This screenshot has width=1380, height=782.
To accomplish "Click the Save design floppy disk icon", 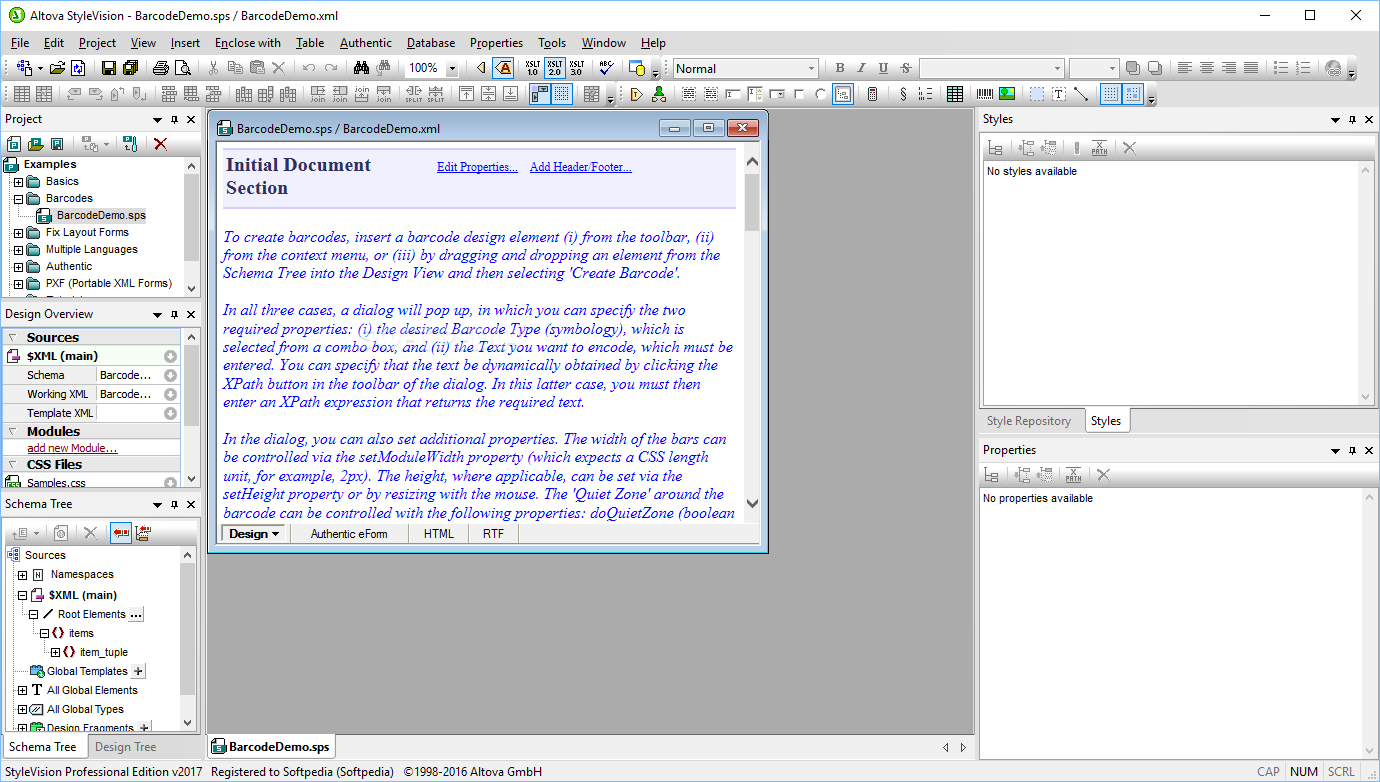I will (109, 68).
